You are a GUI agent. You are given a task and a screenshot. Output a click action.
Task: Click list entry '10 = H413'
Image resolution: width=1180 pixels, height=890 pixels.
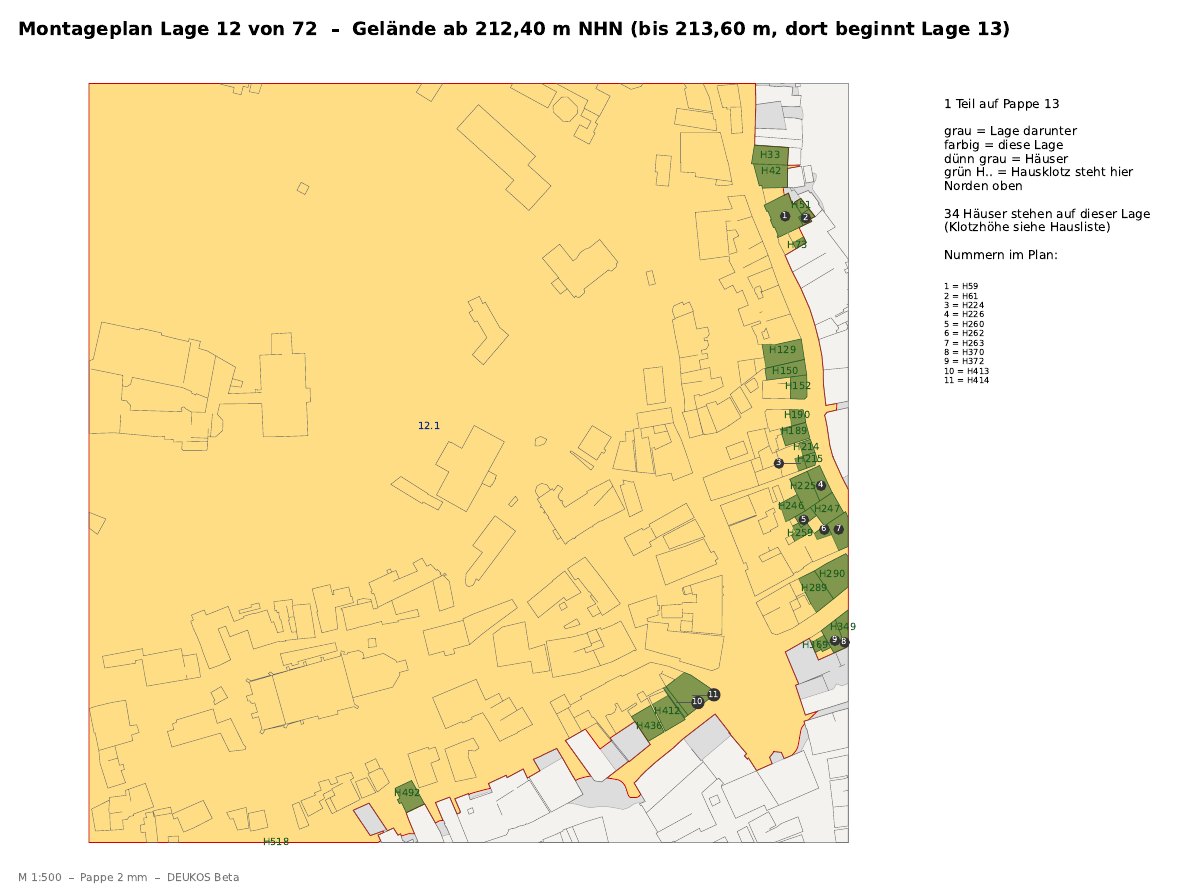pos(966,371)
